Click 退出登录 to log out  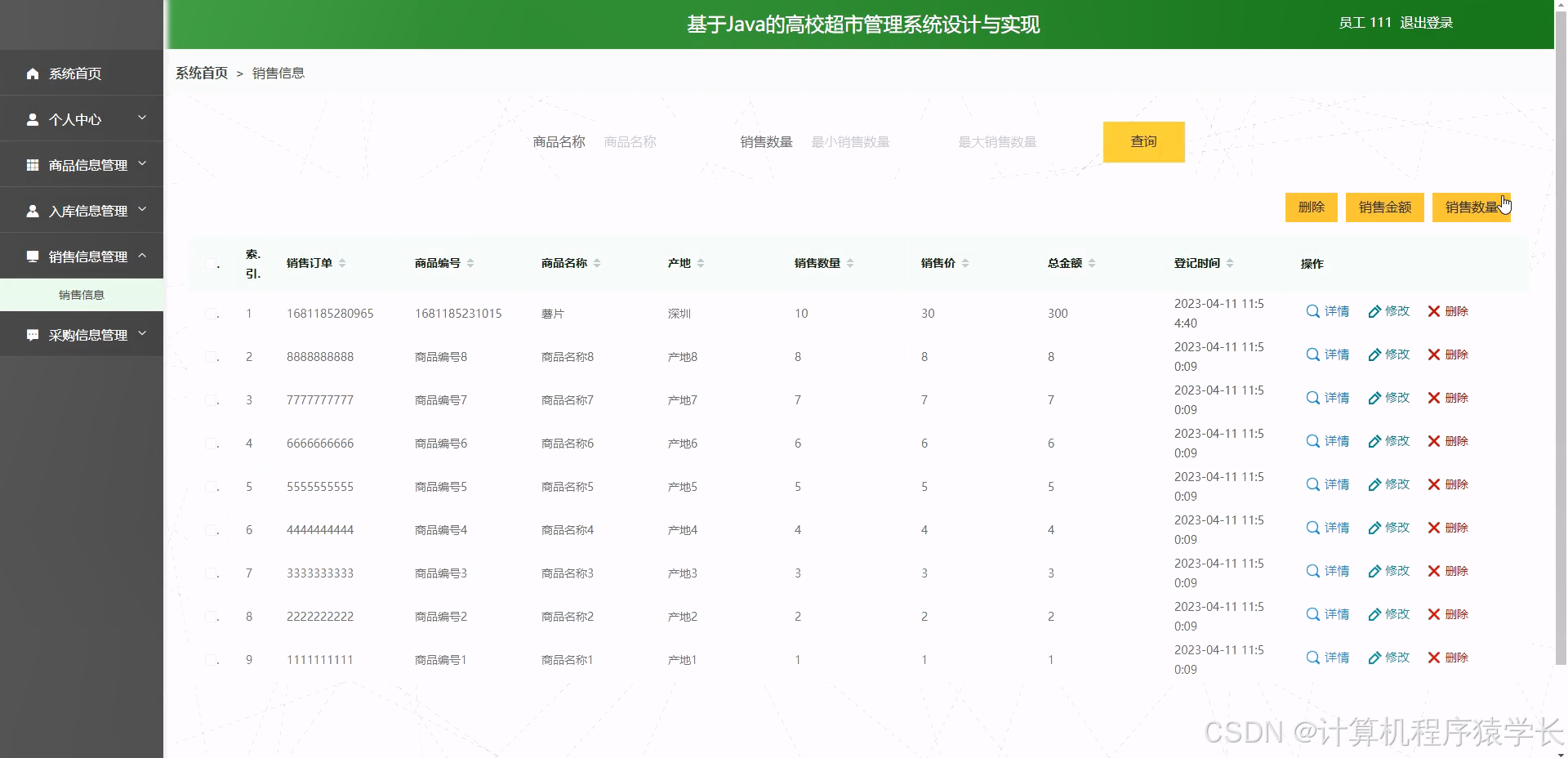click(1428, 23)
